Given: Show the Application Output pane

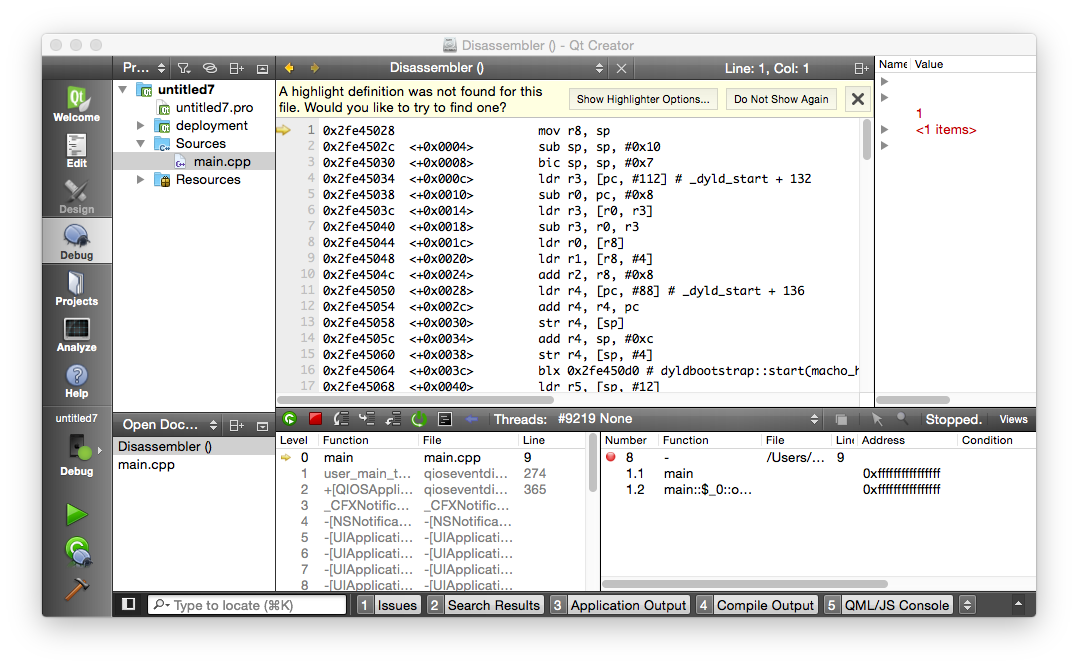Looking at the screenshot, I should pos(620,605).
